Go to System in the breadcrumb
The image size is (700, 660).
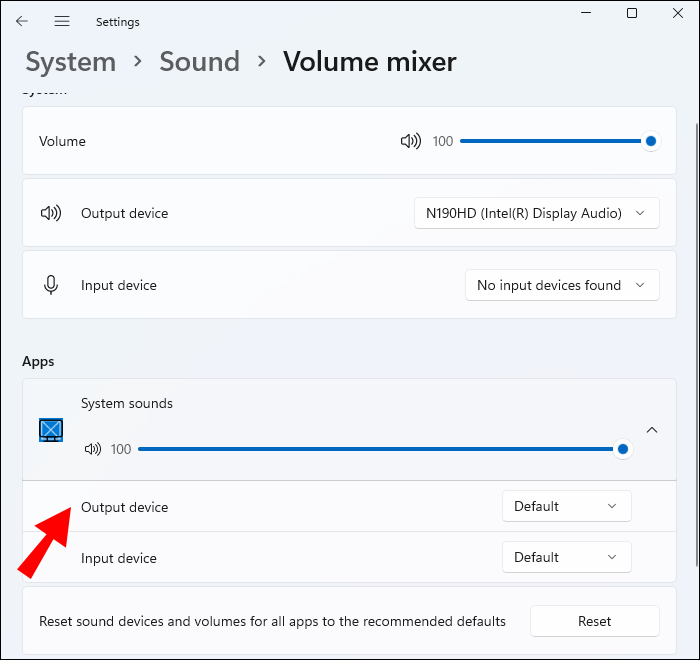(70, 62)
